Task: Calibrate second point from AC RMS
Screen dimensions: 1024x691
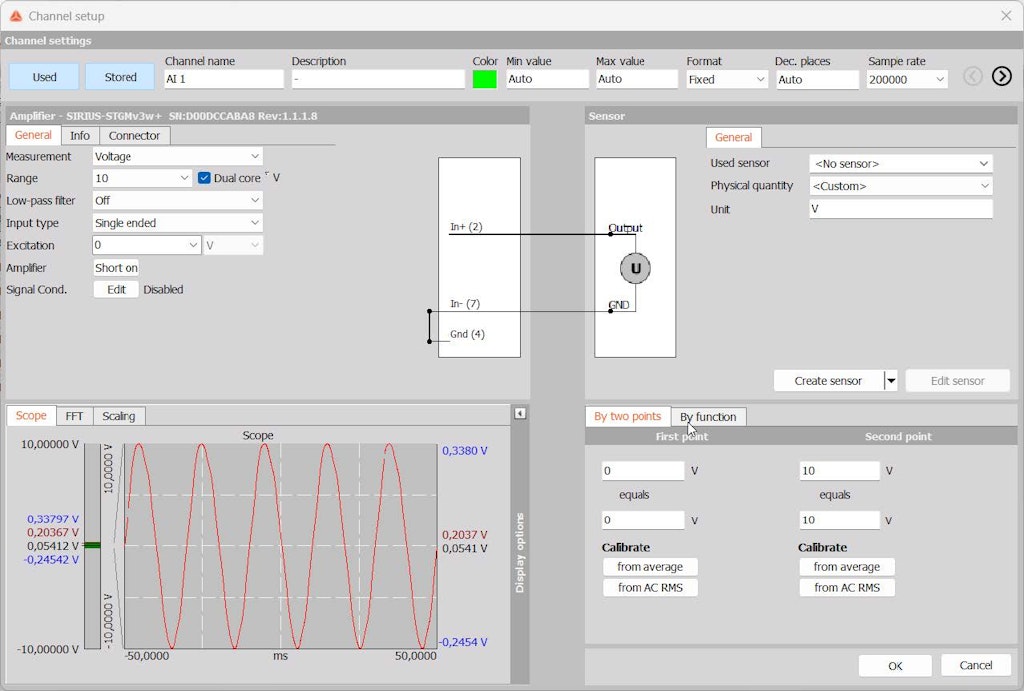Action: pyautogui.click(x=847, y=587)
